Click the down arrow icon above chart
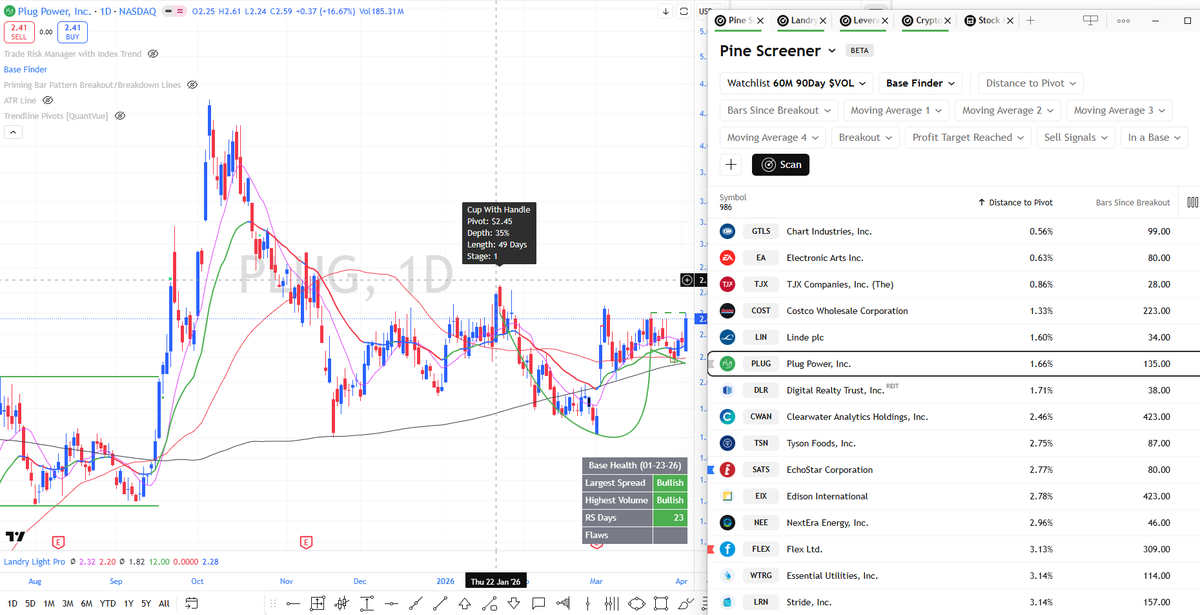Screen dimensions: 1200x615 (x=666, y=12)
